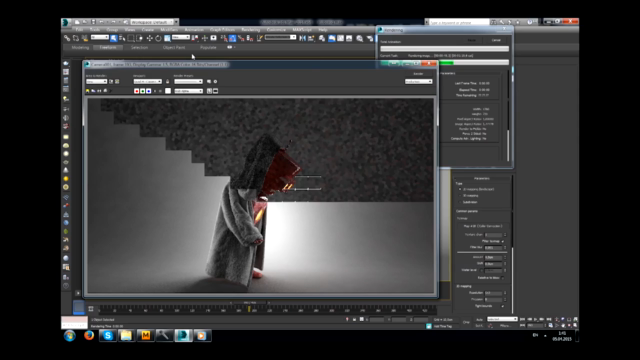Toggle the Angle Snap button

pyautogui.click(x=233, y=38)
